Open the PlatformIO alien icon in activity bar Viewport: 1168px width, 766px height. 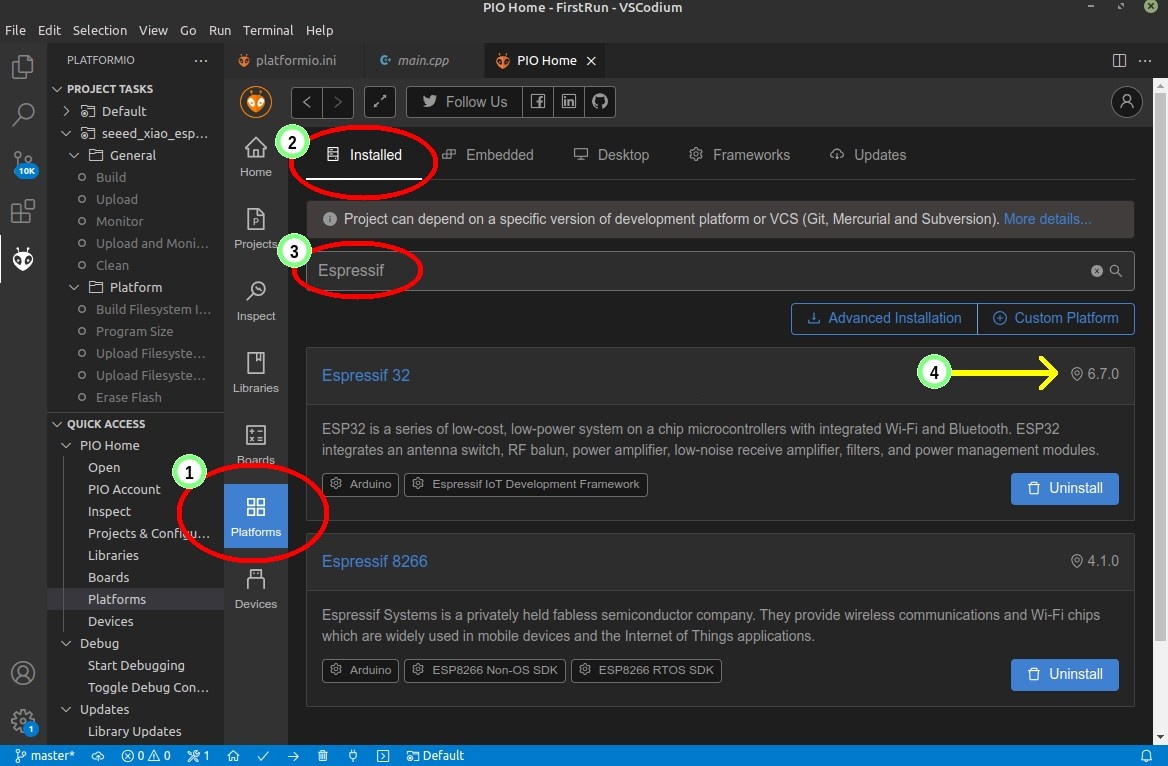[23, 259]
